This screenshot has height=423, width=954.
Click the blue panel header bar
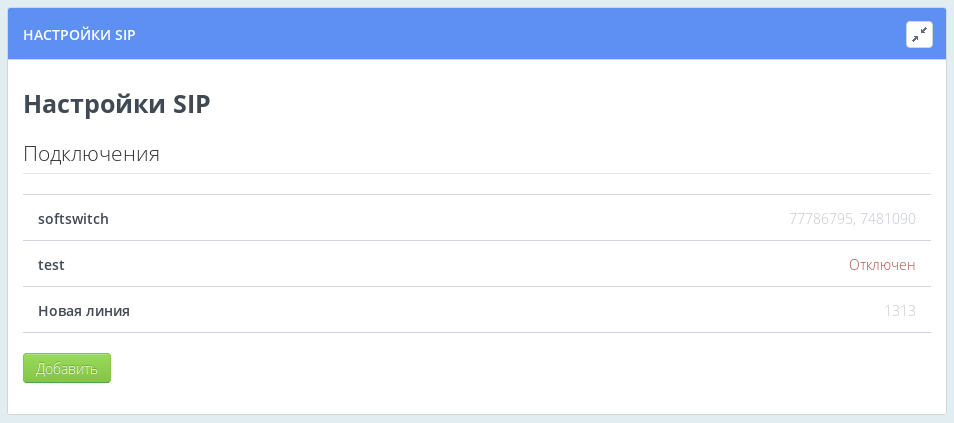[x=500, y=35]
